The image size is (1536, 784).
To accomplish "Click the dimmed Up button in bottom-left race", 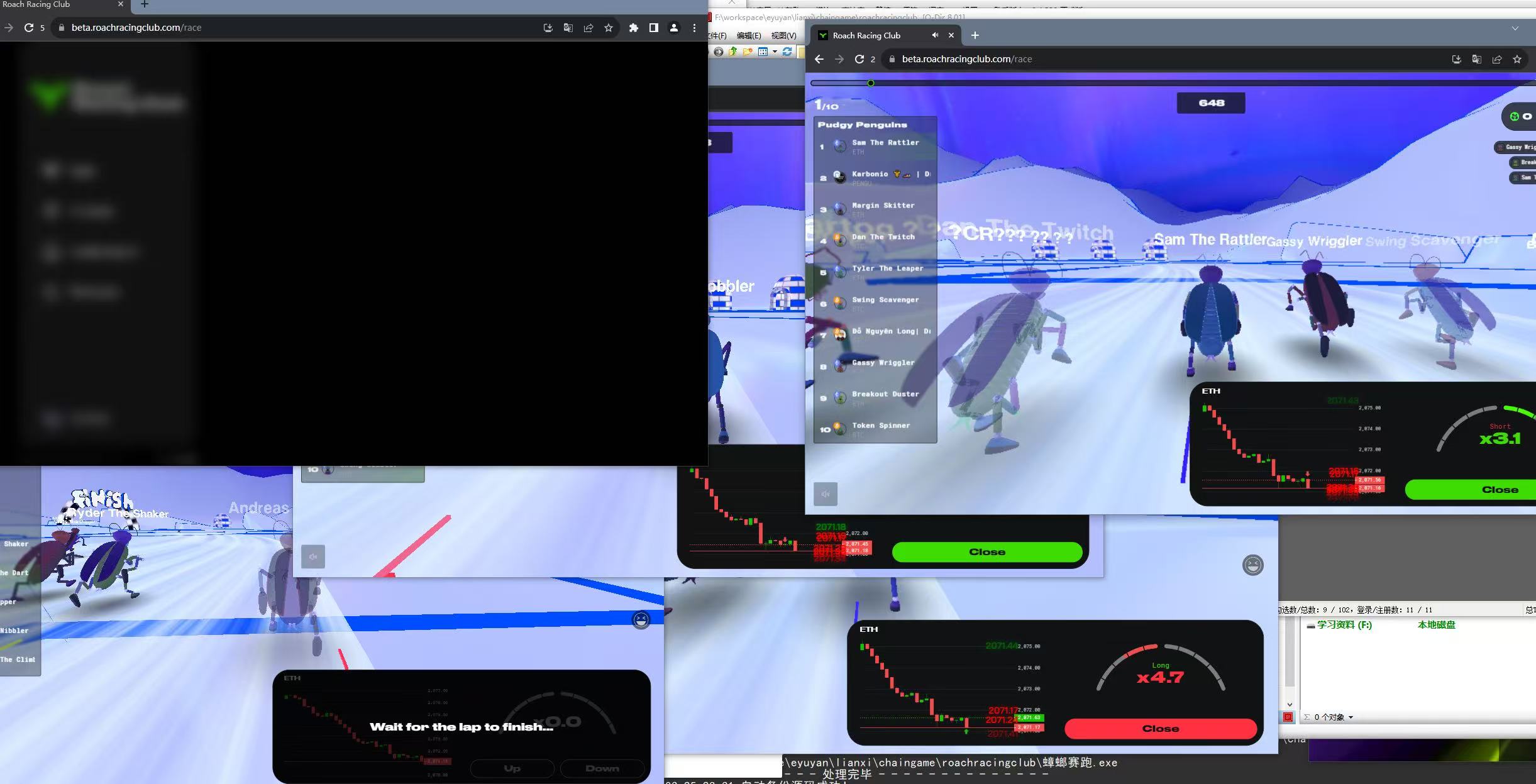I will tap(512, 768).
